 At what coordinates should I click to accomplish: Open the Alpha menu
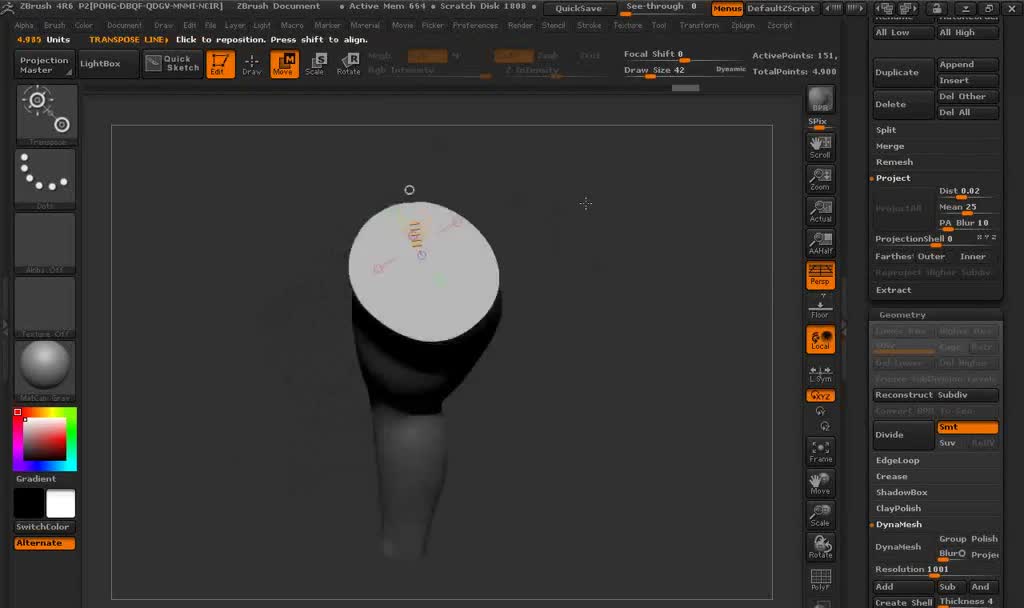point(24,25)
